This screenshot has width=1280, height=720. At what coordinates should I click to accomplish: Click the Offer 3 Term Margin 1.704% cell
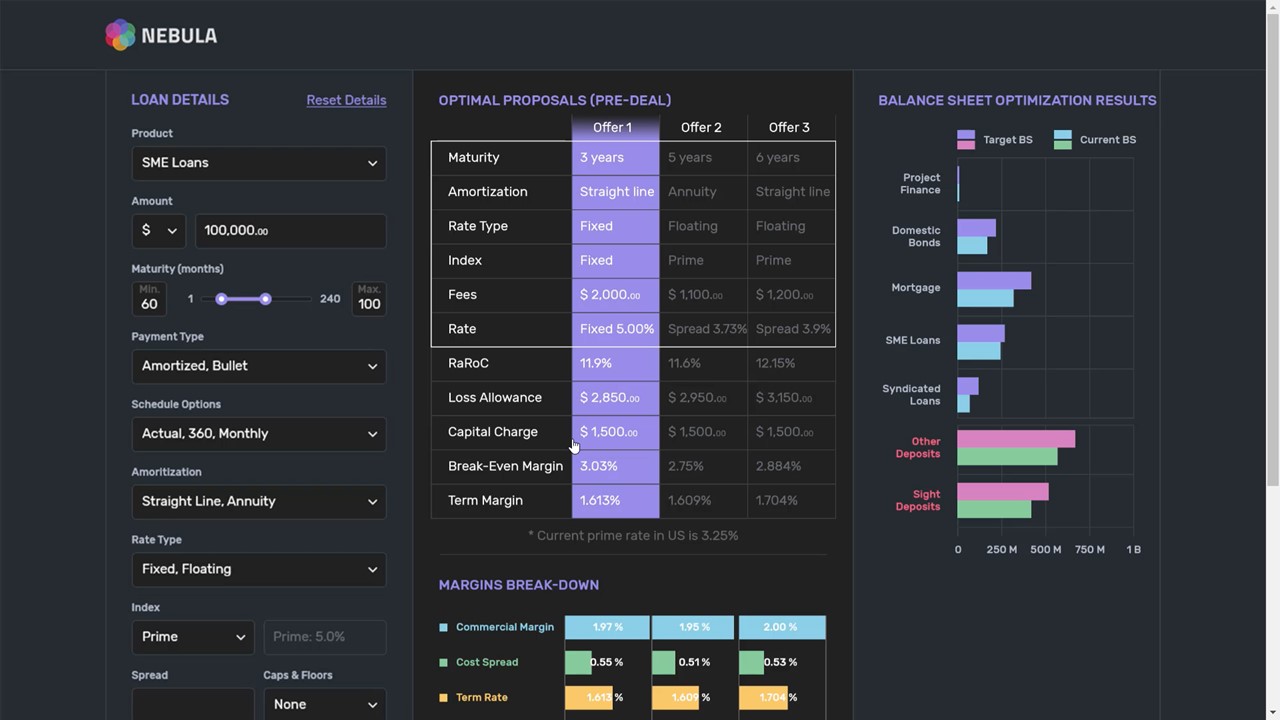791,501
